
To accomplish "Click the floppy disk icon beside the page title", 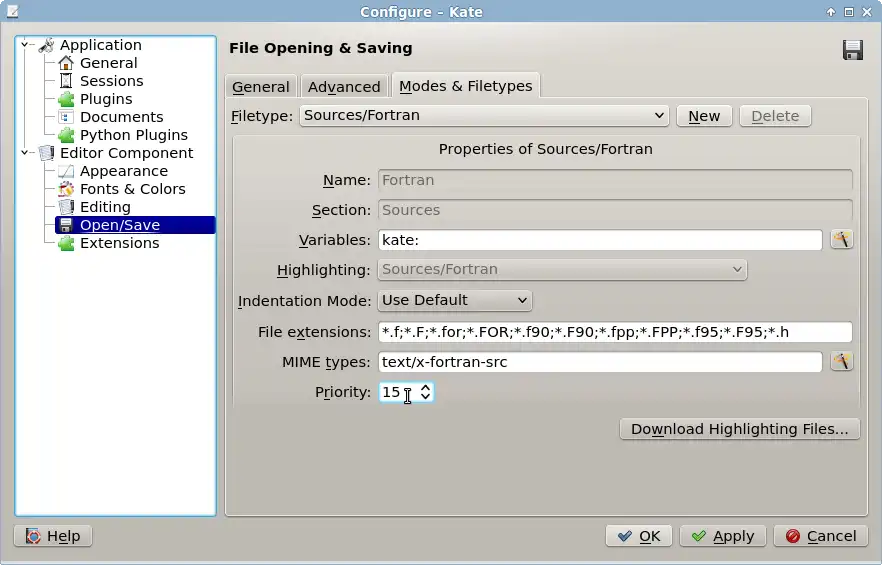I will [x=853, y=50].
